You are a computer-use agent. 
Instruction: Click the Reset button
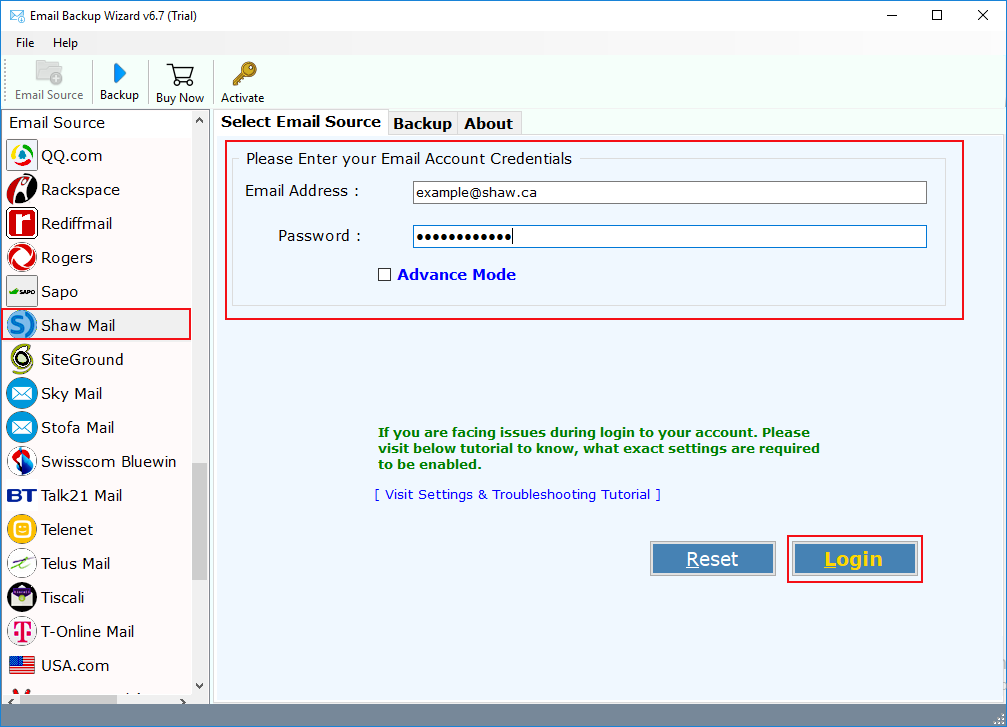pos(712,559)
